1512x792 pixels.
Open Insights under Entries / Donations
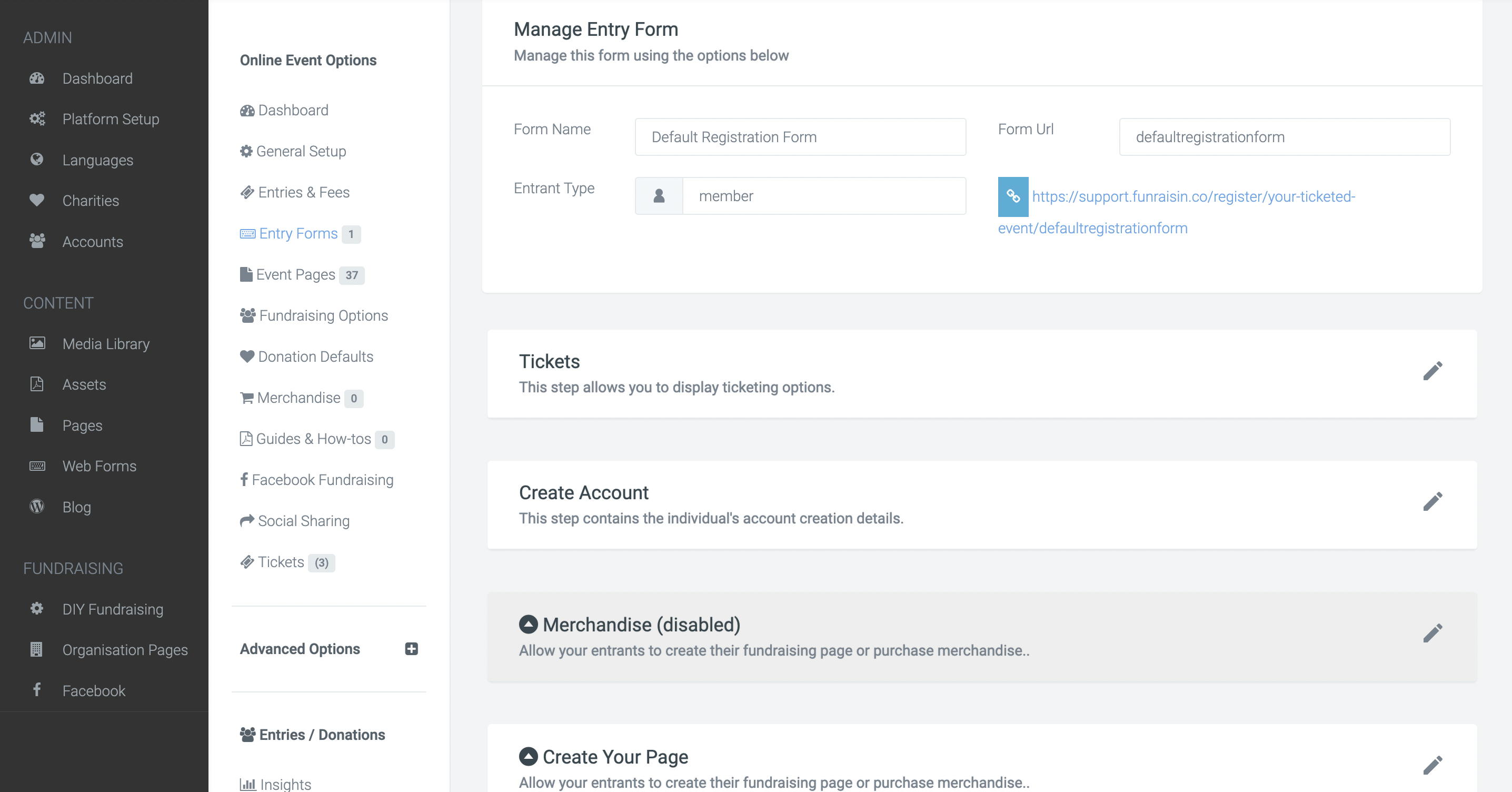pyautogui.click(x=276, y=785)
